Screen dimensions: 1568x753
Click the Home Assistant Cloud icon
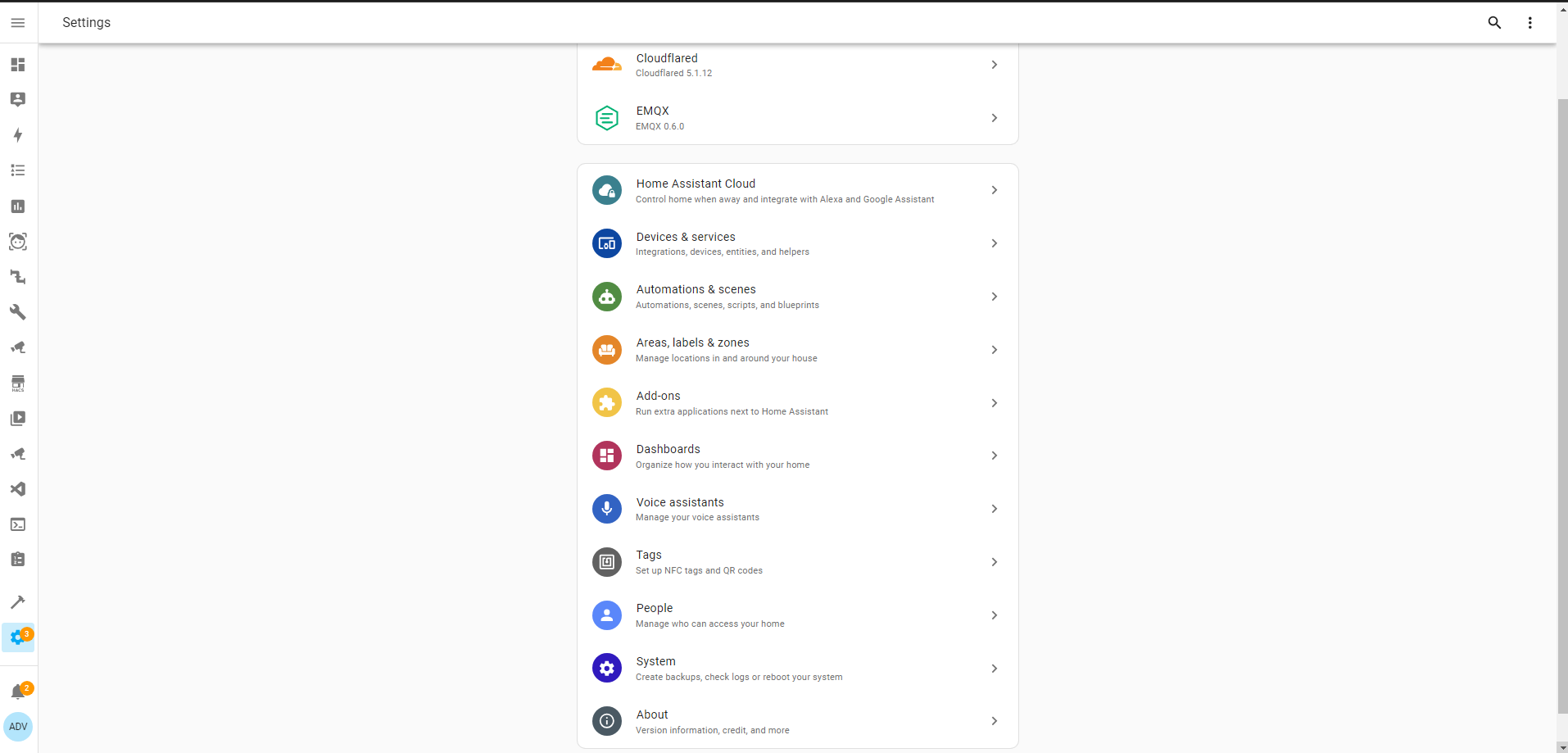click(x=607, y=190)
